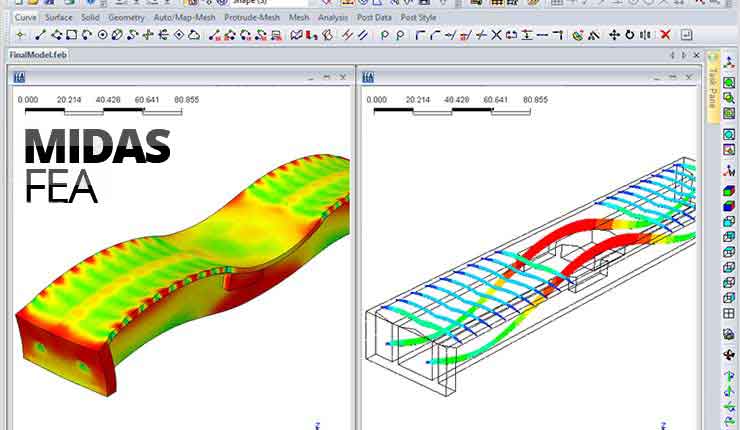
Task: Open the Post Style menu
Action: point(418,17)
